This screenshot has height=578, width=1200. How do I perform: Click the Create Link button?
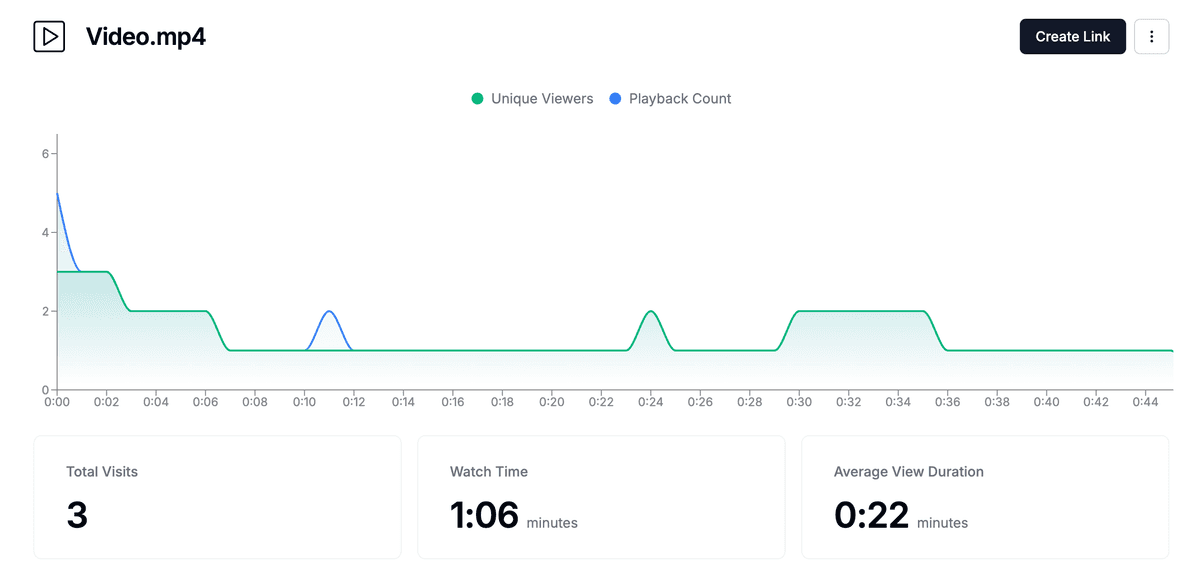[1072, 37]
